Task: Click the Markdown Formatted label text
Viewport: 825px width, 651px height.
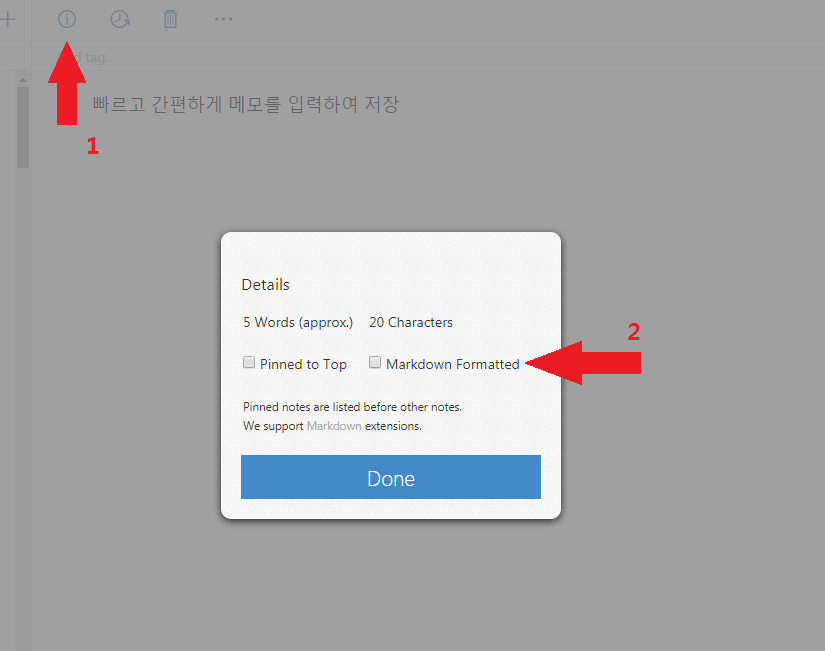Action: click(x=452, y=364)
